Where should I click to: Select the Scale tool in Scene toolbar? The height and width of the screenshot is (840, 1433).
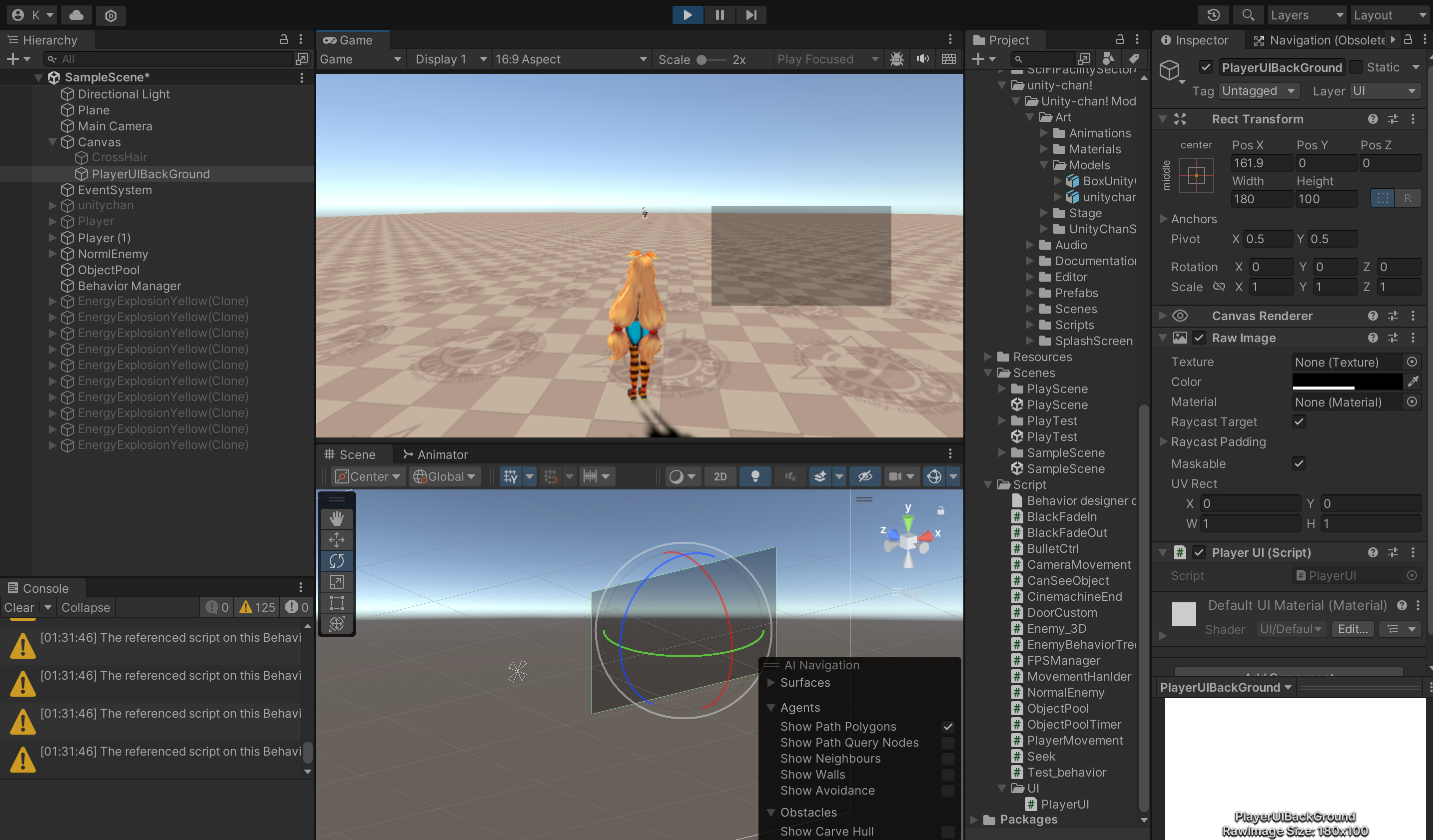(337, 581)
